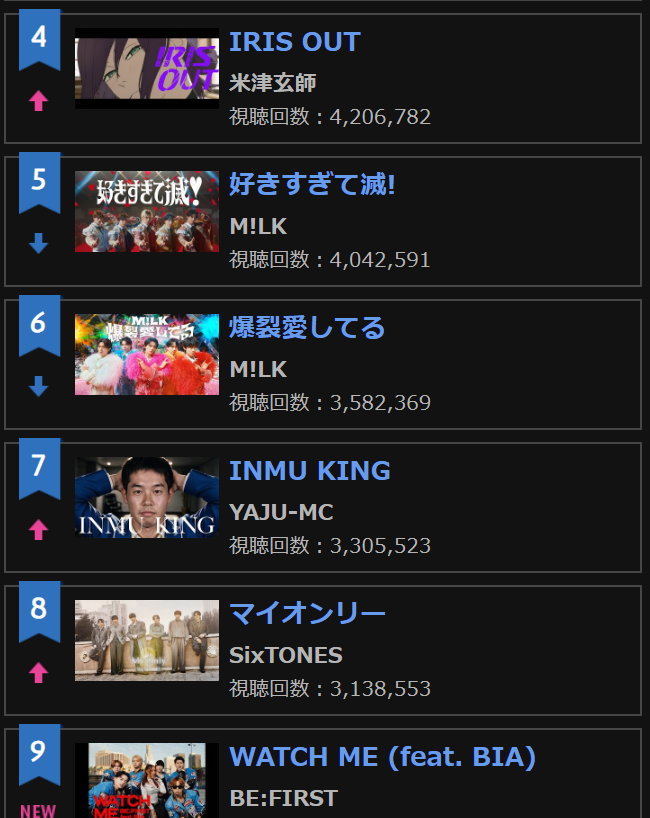Open the マイオンリー title link
Viewport: 650px width, 818px height.
(307, 614)
